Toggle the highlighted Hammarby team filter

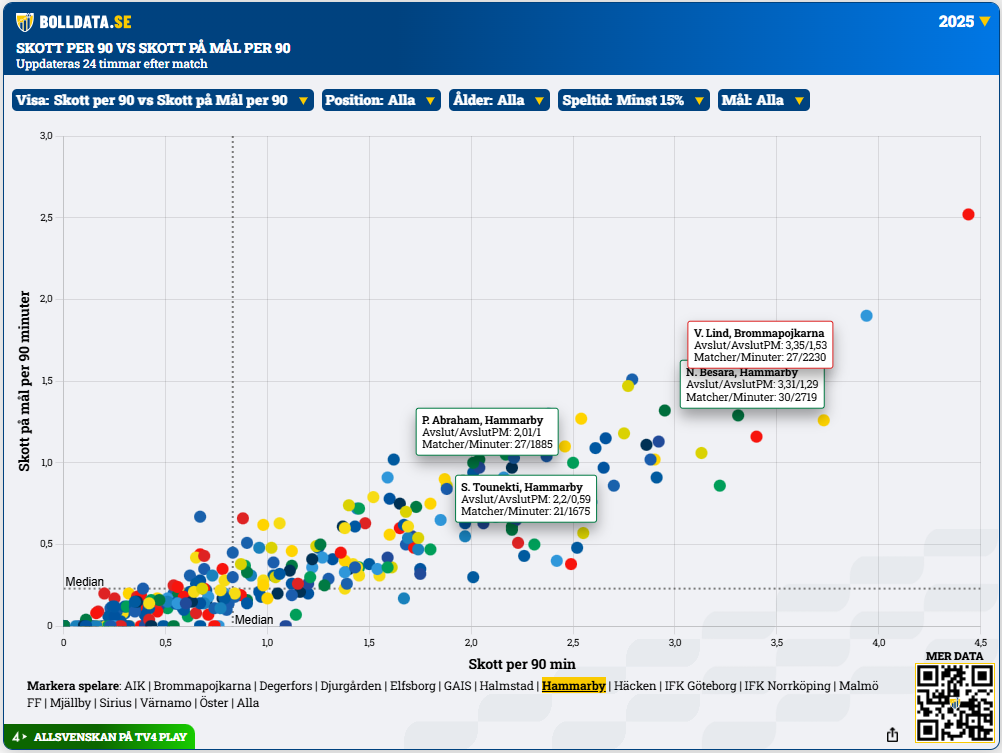[x=573, y=686]
